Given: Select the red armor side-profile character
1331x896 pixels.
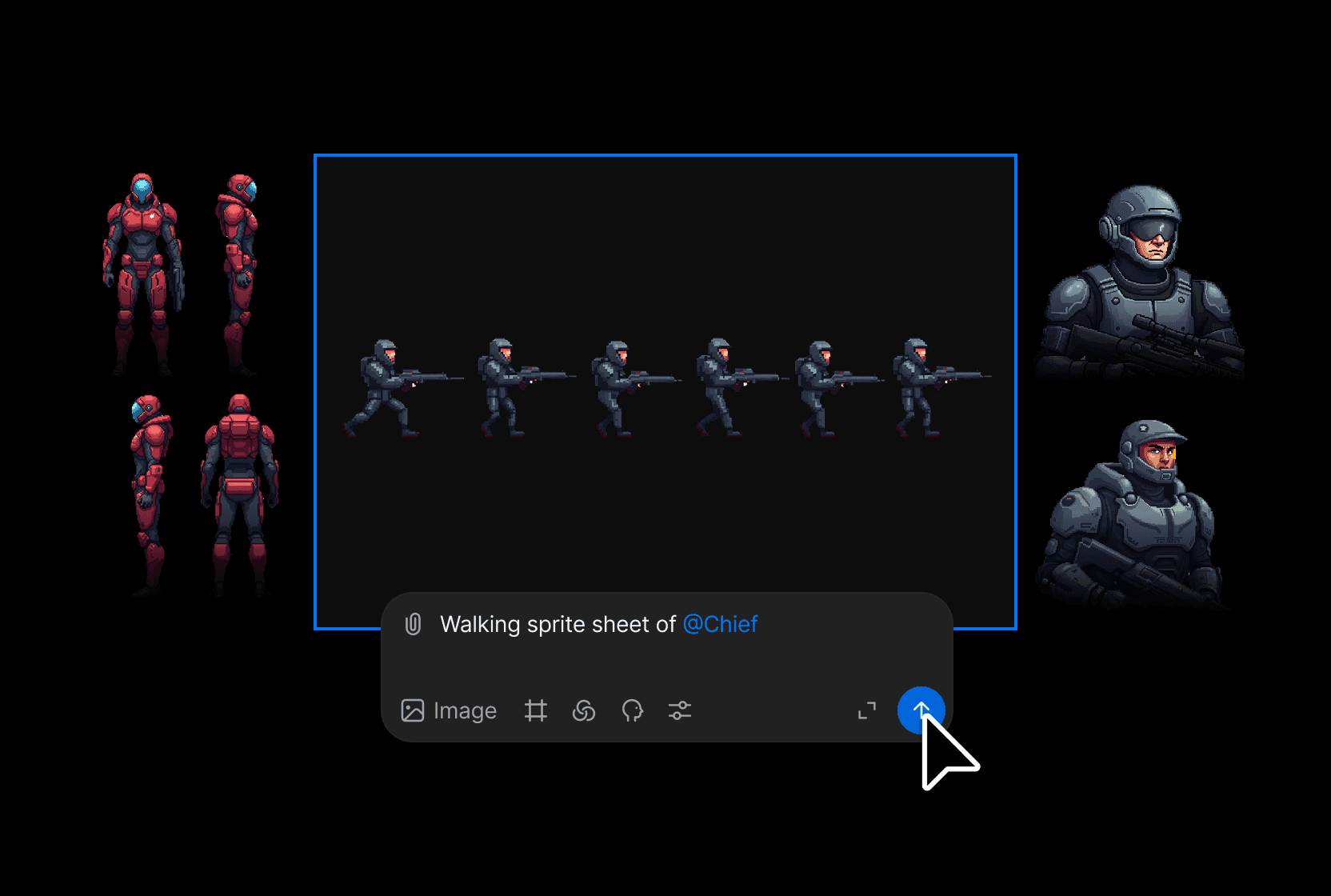Looking at the screenshot, I should point(238,272).
